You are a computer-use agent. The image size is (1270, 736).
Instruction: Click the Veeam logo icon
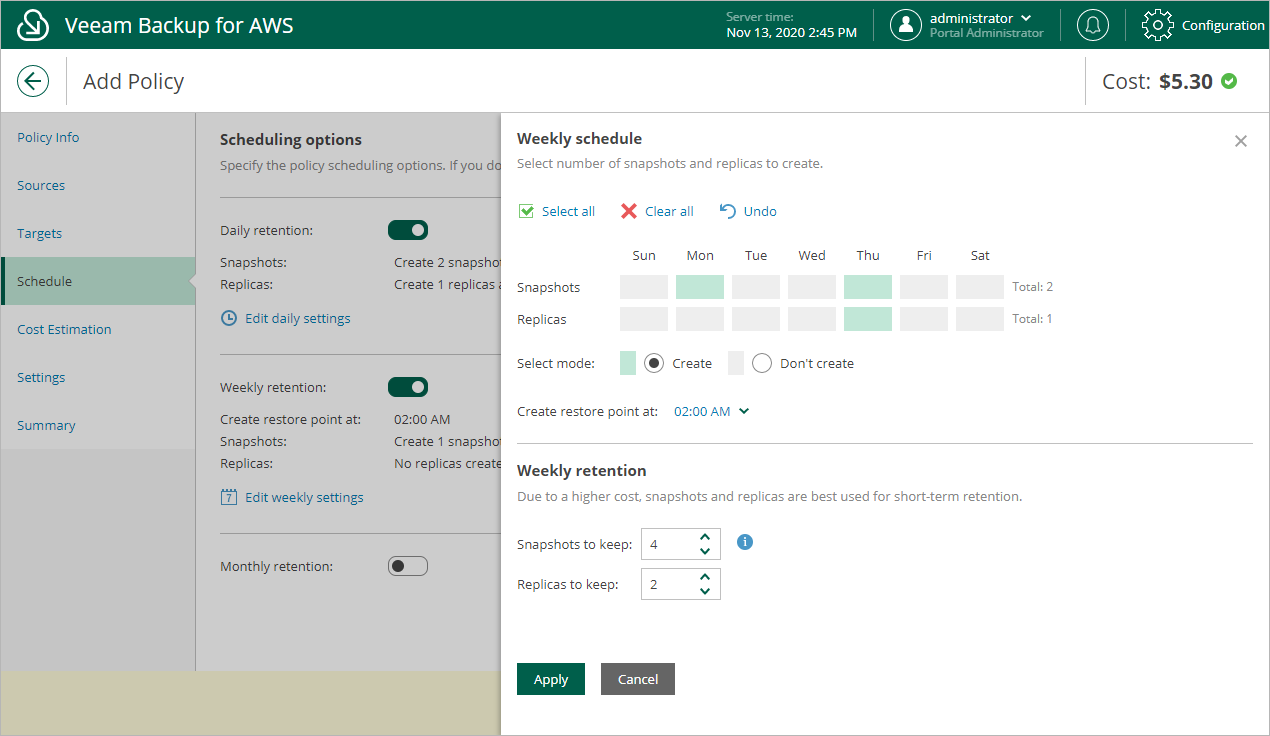tap(33, 25)
